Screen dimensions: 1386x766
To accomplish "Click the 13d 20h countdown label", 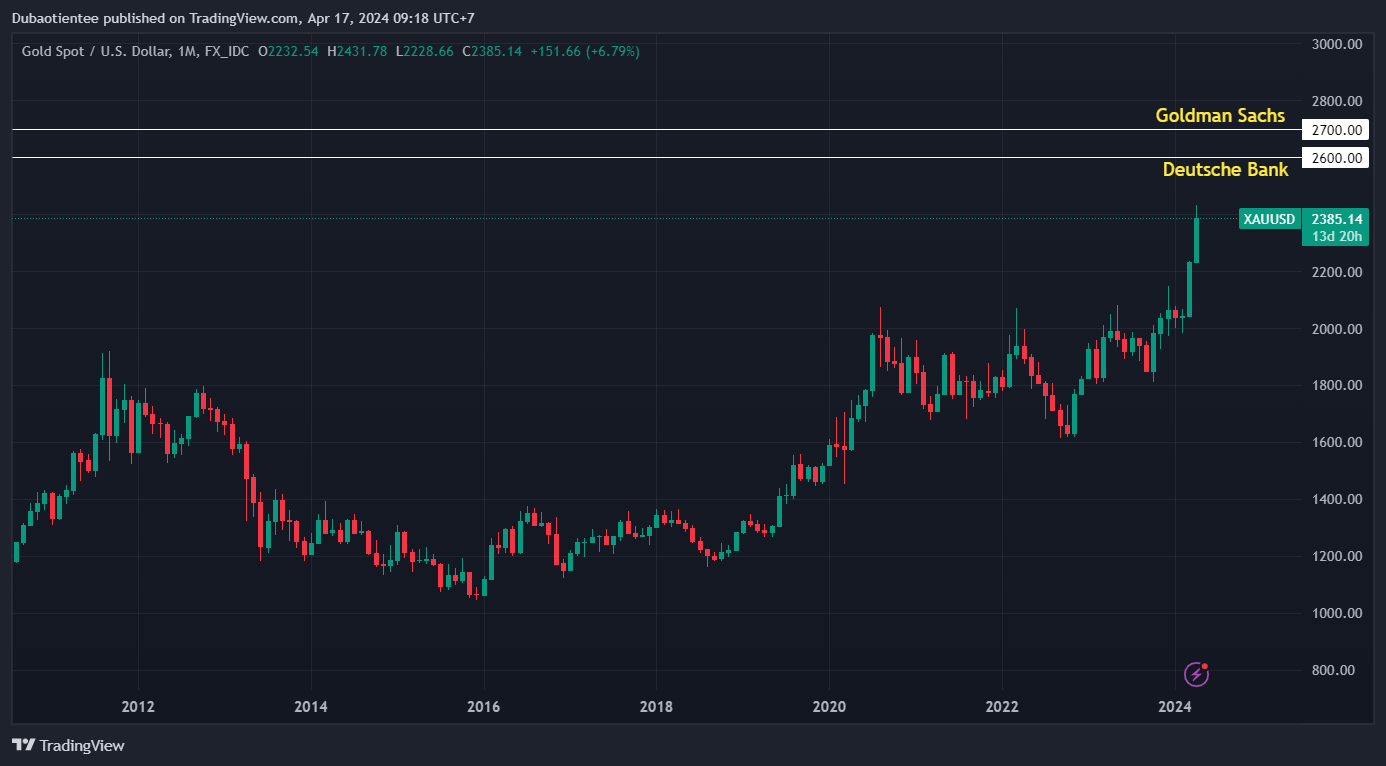I will (1336, 236).
